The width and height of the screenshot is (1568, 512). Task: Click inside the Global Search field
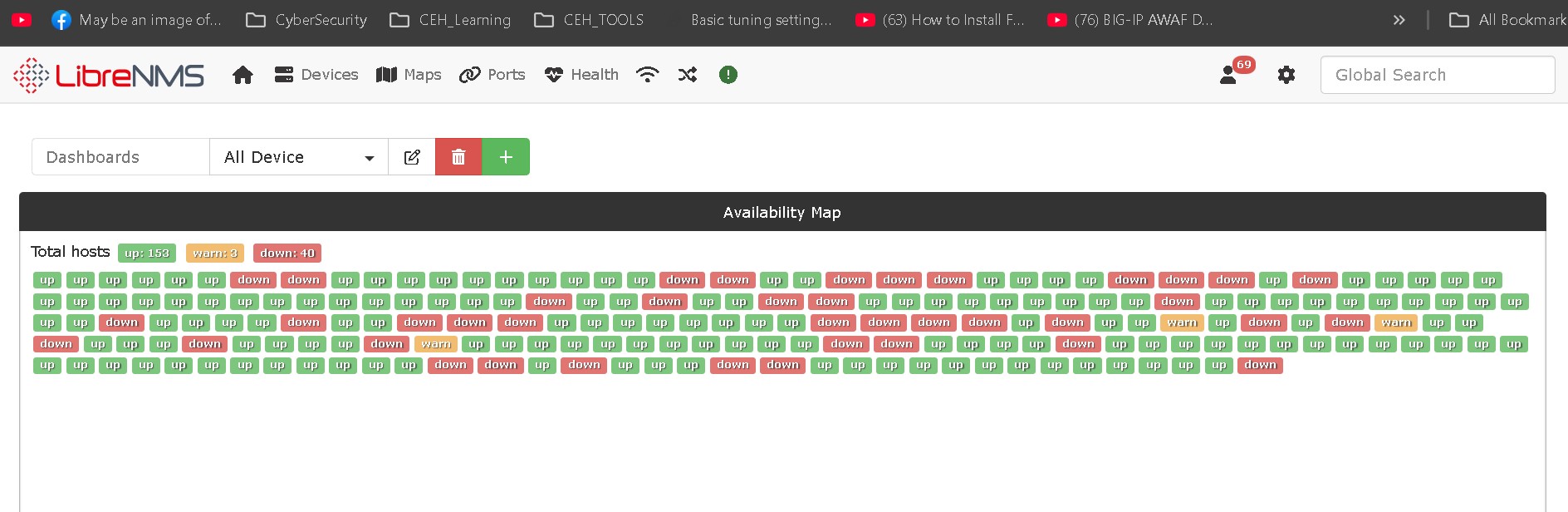click(x=1437, y=75)
